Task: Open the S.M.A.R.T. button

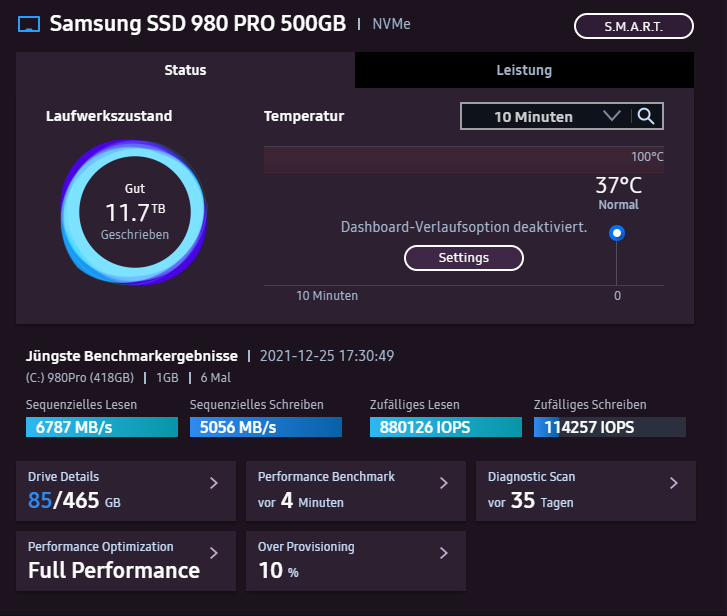Action: click(634, 26)
